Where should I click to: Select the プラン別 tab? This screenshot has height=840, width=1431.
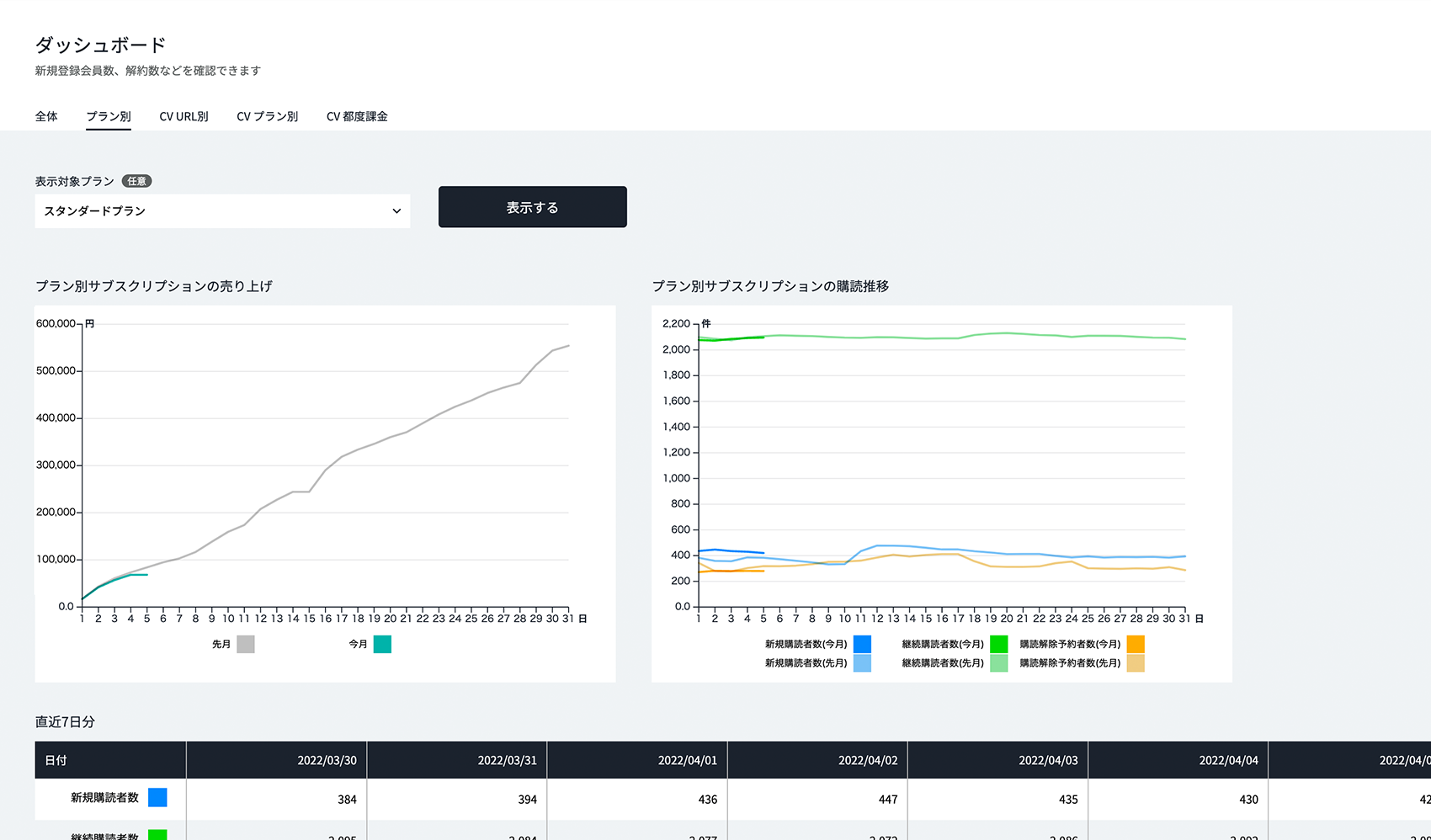109,116
